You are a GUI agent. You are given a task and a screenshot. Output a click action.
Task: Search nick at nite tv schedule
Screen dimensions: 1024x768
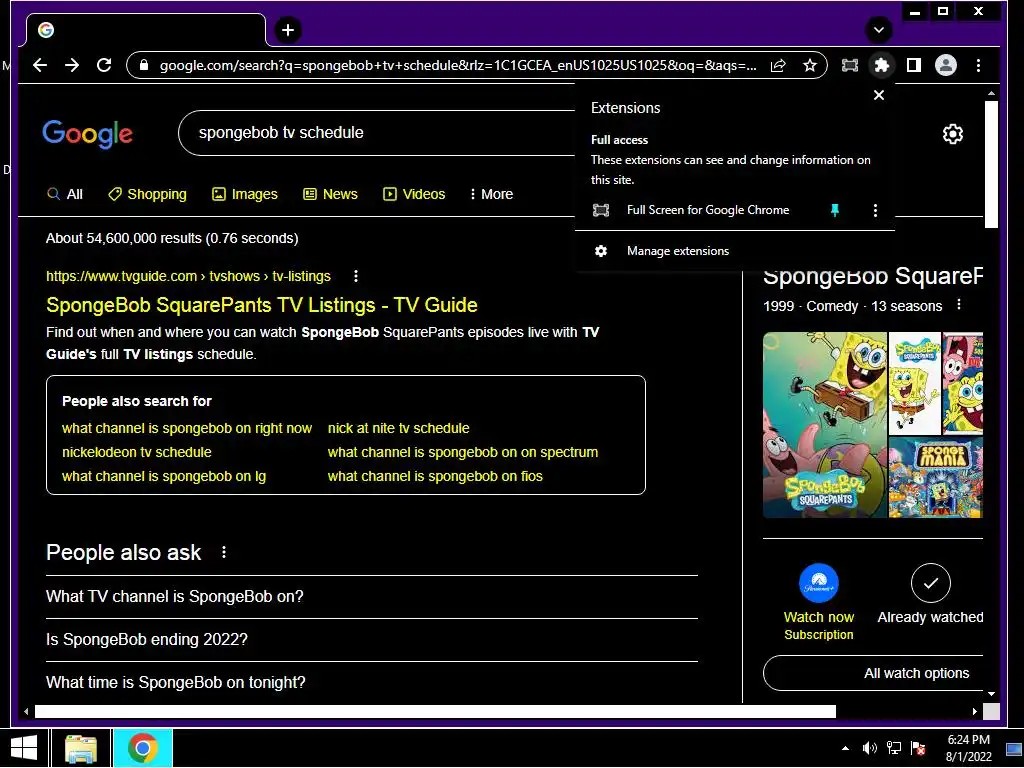[398, 428]
